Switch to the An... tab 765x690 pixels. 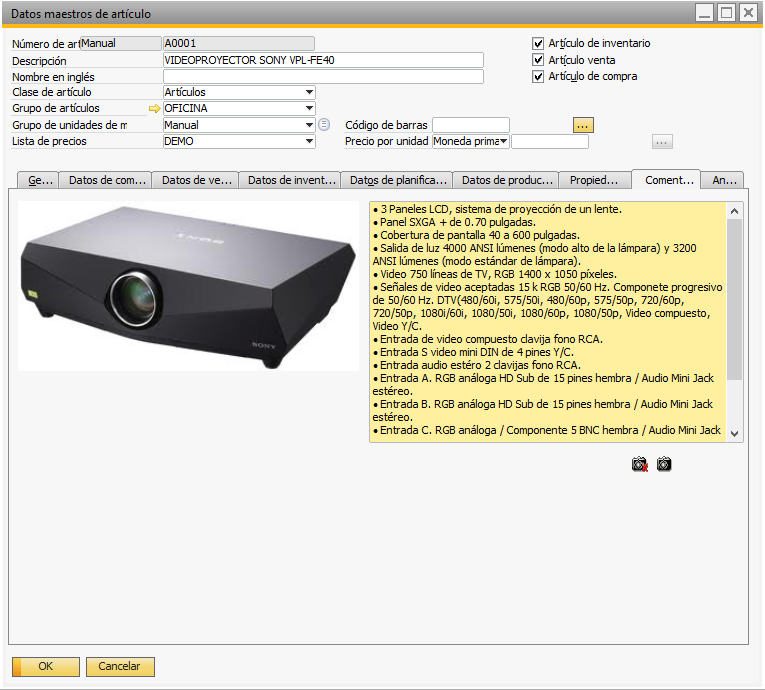(723, 180)
